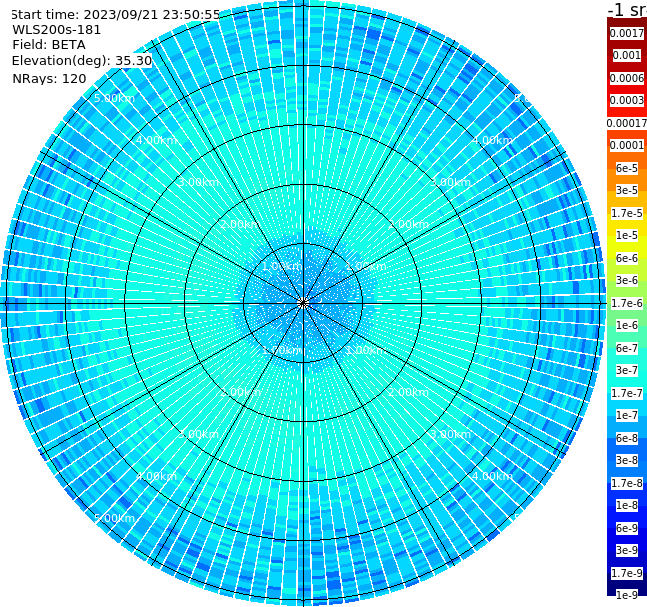This screenshot has width=647, height=607.
Task: Select the 0.0001 colorbar value
Action: 627,145
